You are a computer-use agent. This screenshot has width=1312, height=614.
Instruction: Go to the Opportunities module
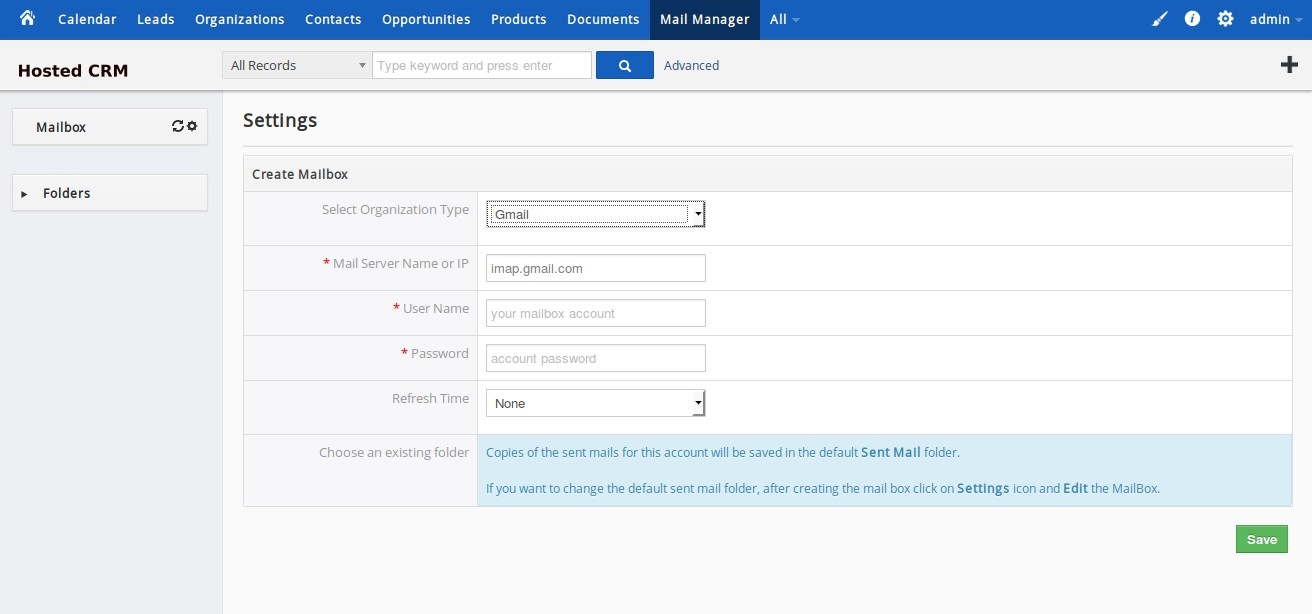pos(426,19)
